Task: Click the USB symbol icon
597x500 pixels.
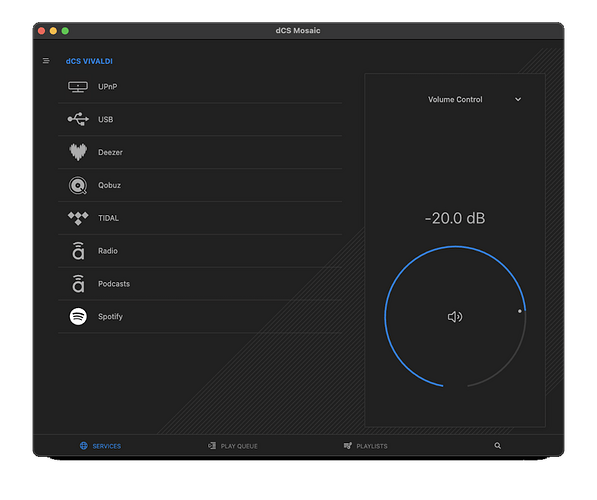Action: tap(78, 119)
